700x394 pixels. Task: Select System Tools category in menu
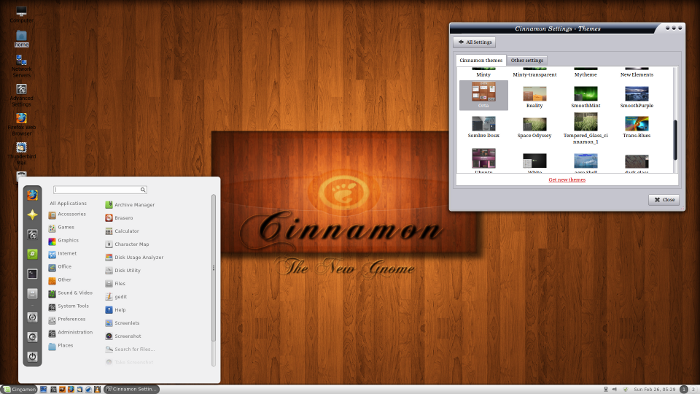pyautogui.click(x=69, y=306)
